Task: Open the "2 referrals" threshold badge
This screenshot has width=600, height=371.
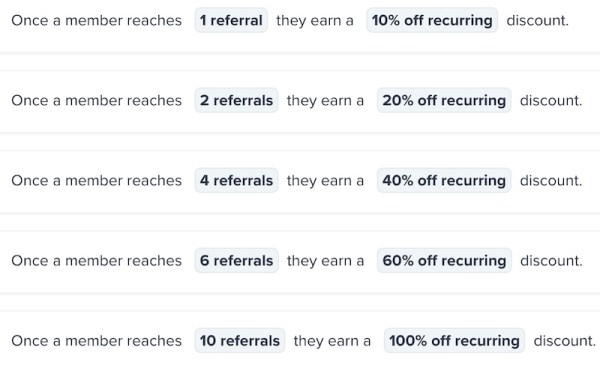Action: click(236, 100)
